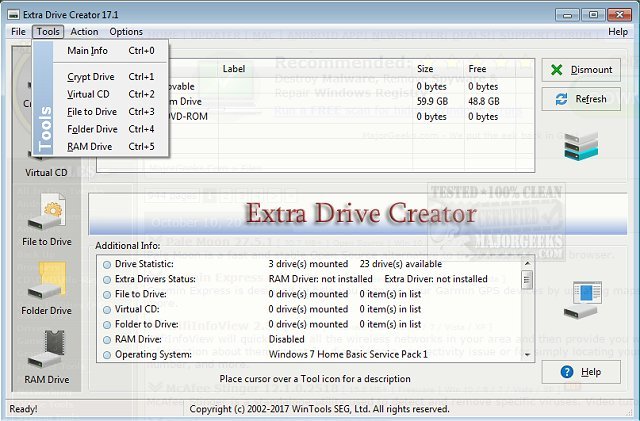Click '3 drive(s) mounted' statistic text
This screenshot has width=640, height=421.
pos(308,264)
